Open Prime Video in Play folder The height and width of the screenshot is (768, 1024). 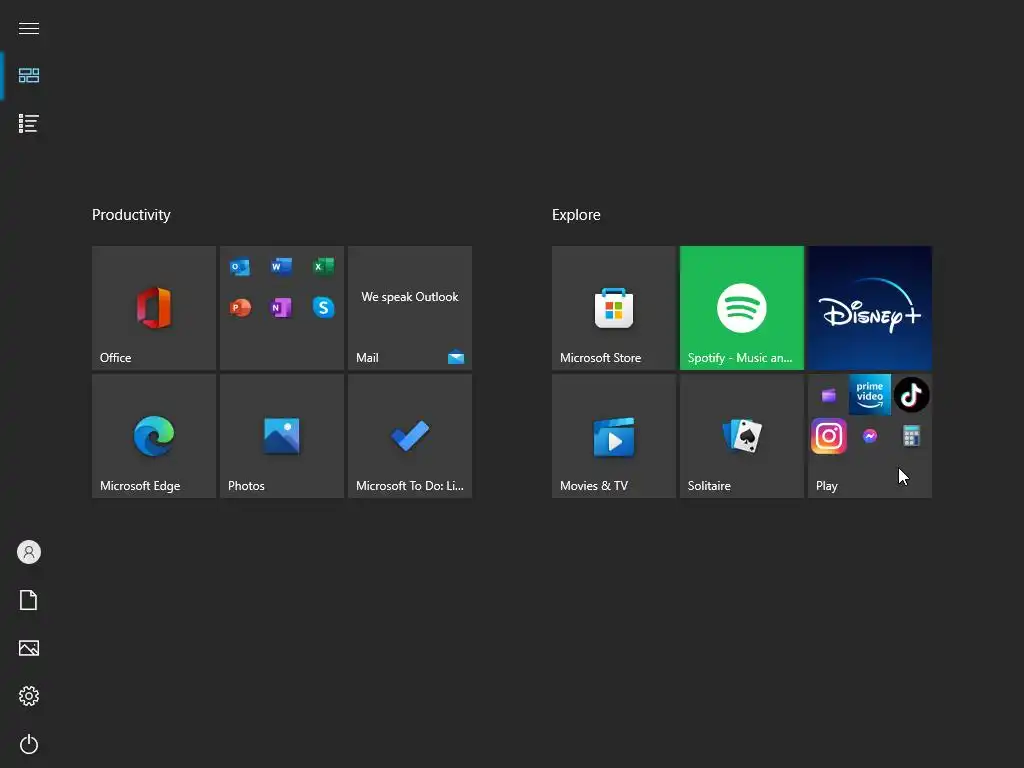coord(870,394)
